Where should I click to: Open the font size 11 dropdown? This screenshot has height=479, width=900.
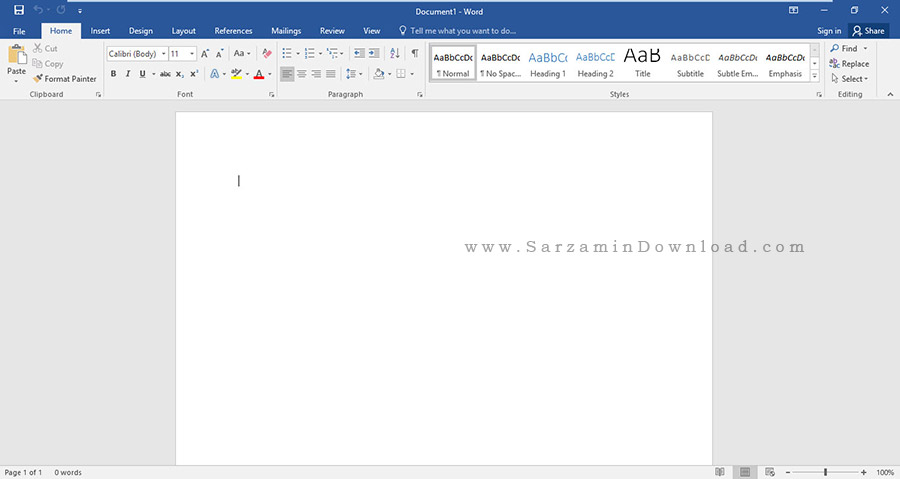192,54
